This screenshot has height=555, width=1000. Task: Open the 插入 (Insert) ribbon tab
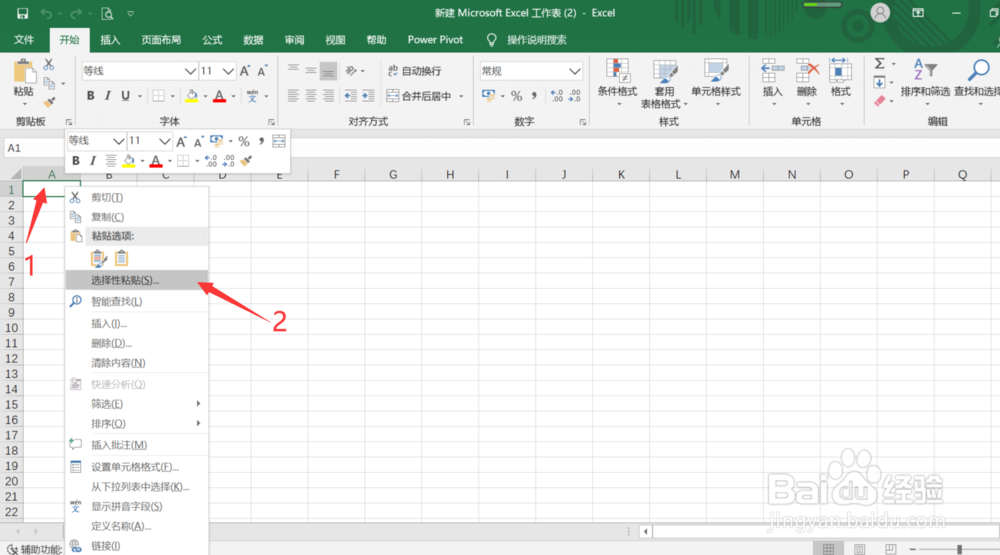[110, 40]
